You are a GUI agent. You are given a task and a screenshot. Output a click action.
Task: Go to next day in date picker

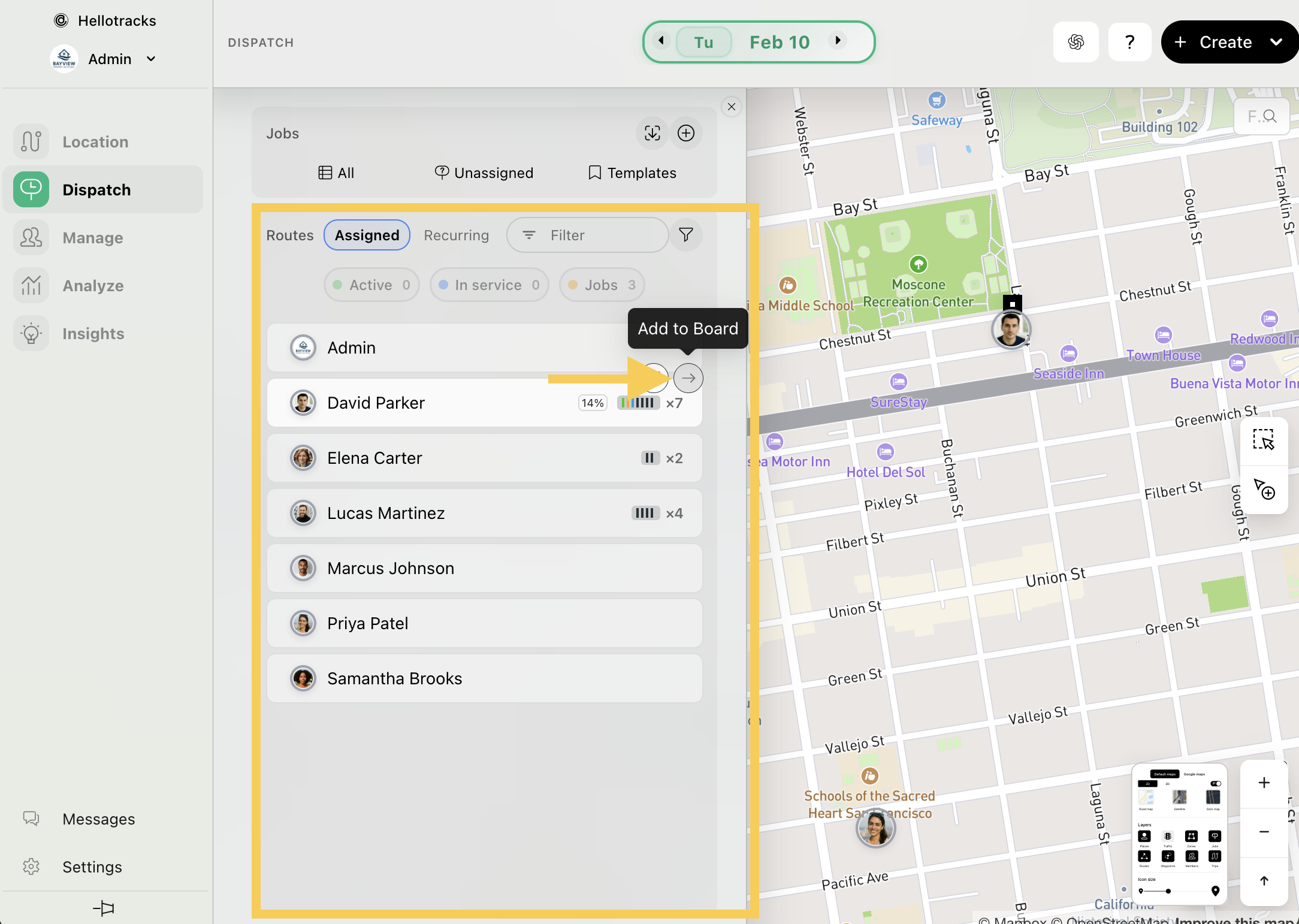838,41
